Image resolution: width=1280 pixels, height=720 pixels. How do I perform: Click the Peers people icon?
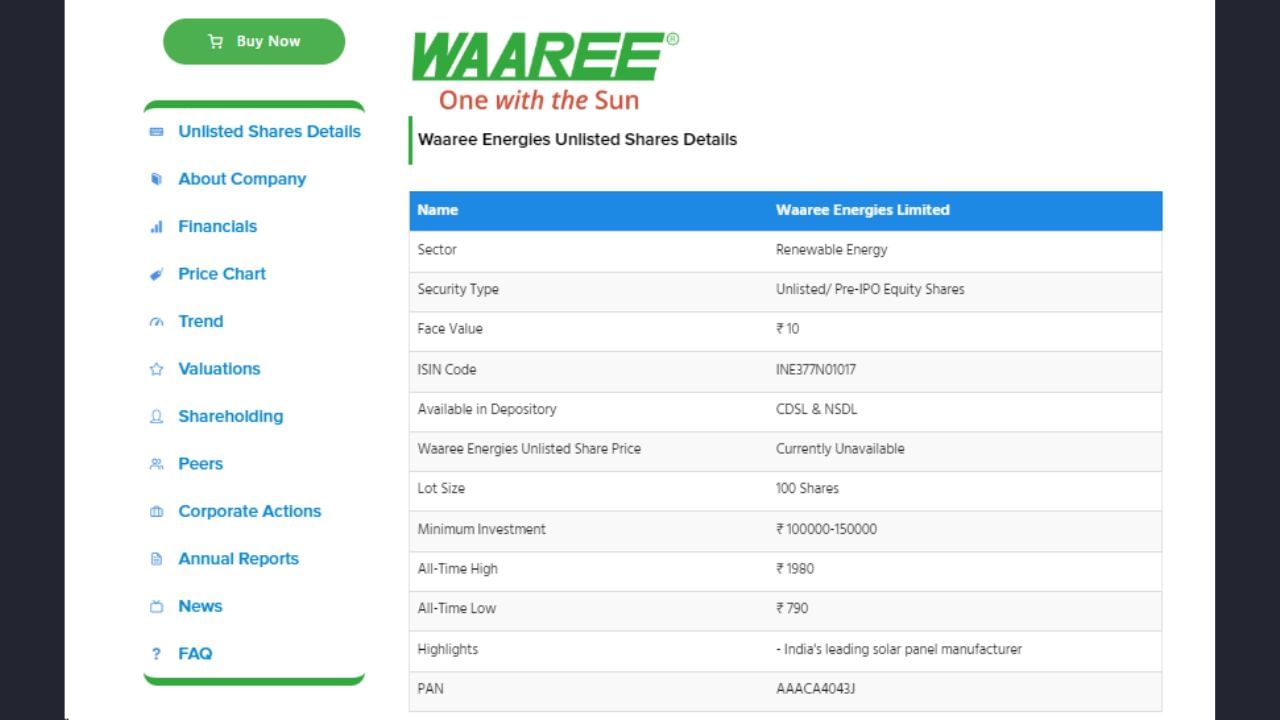pyautogui.click(x=156, y=464)
